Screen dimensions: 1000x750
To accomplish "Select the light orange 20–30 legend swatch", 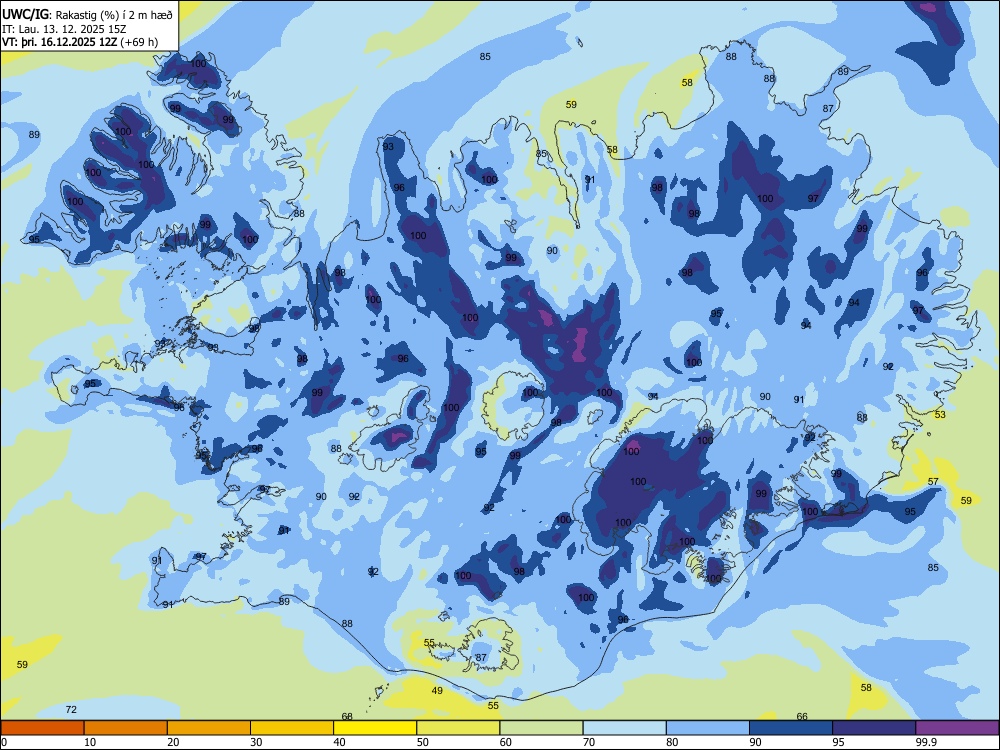I will (x=209, y=728).
